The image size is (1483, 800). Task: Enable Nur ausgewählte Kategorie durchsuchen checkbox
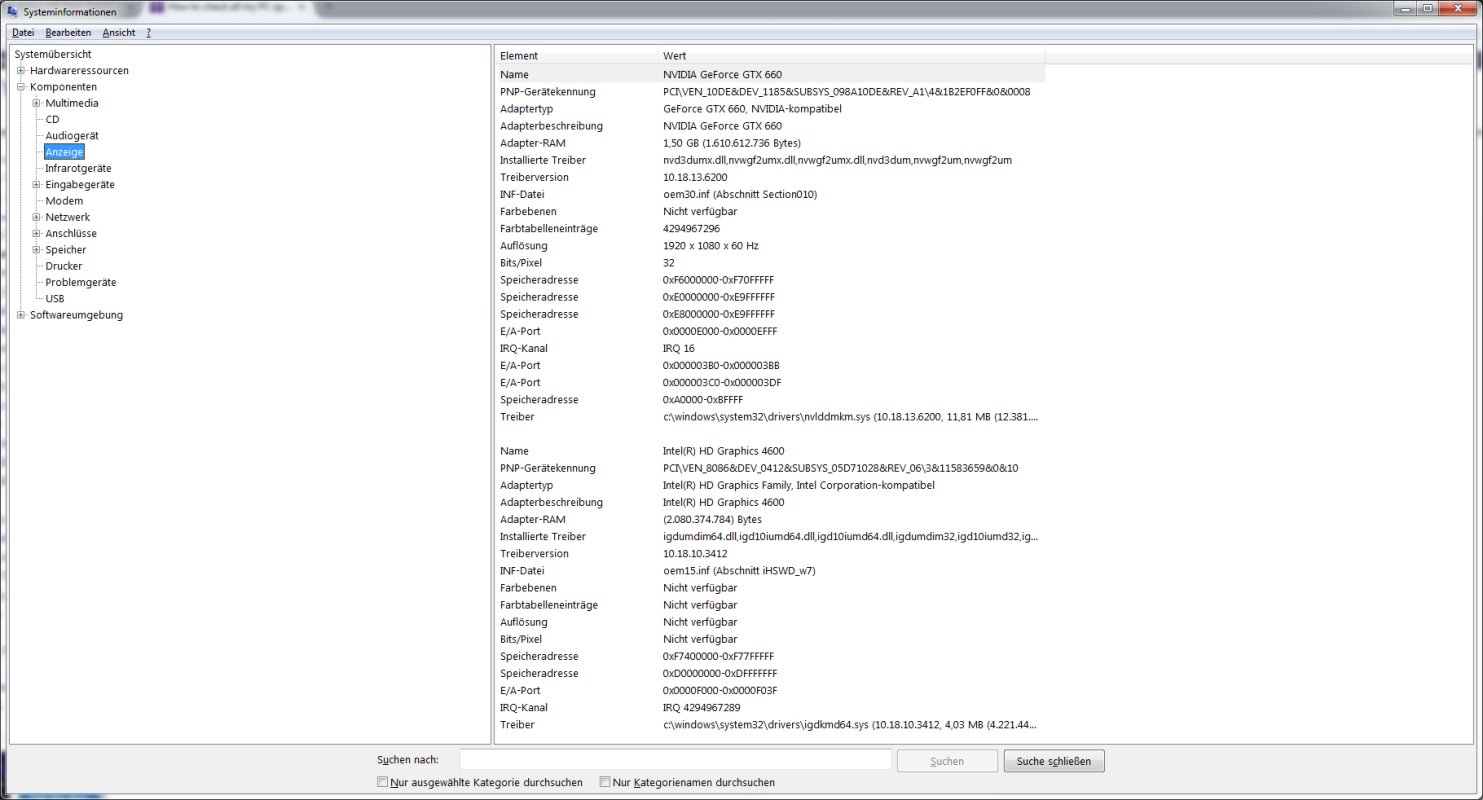click(383, 782)
